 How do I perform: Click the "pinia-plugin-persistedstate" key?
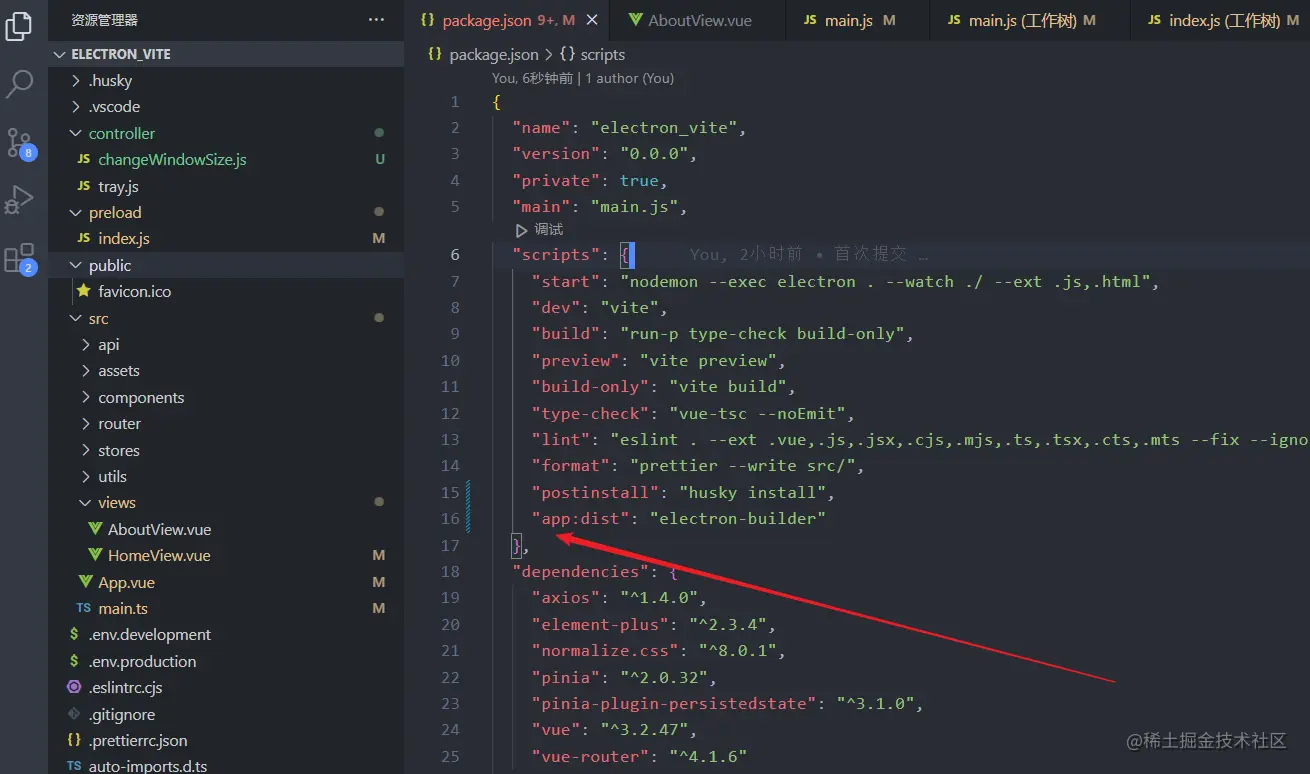click(x=675, y=704)
